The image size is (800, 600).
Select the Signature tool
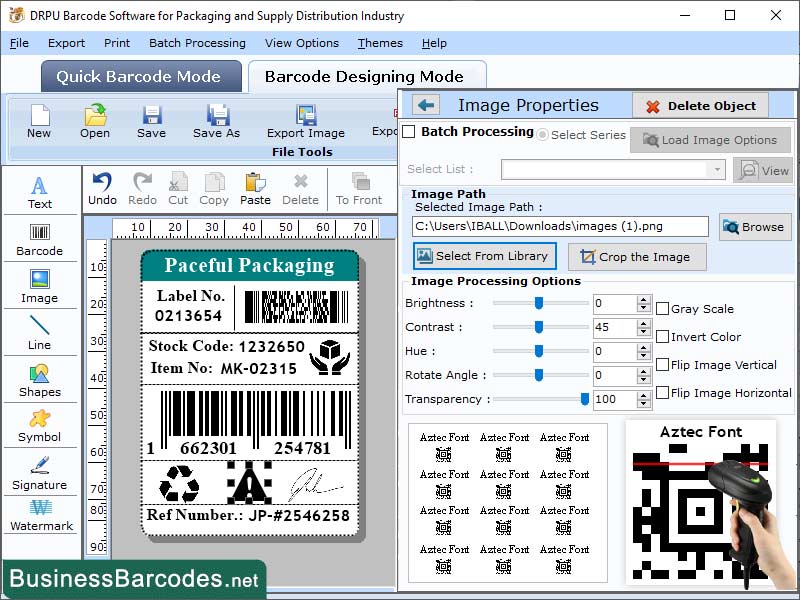[x=40, y=477]
